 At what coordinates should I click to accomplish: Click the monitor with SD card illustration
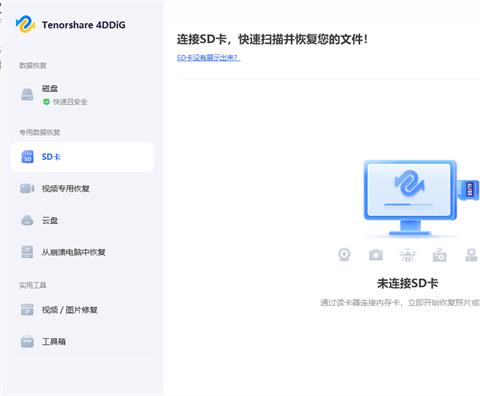pyautogui.click(x=421, y=198)
